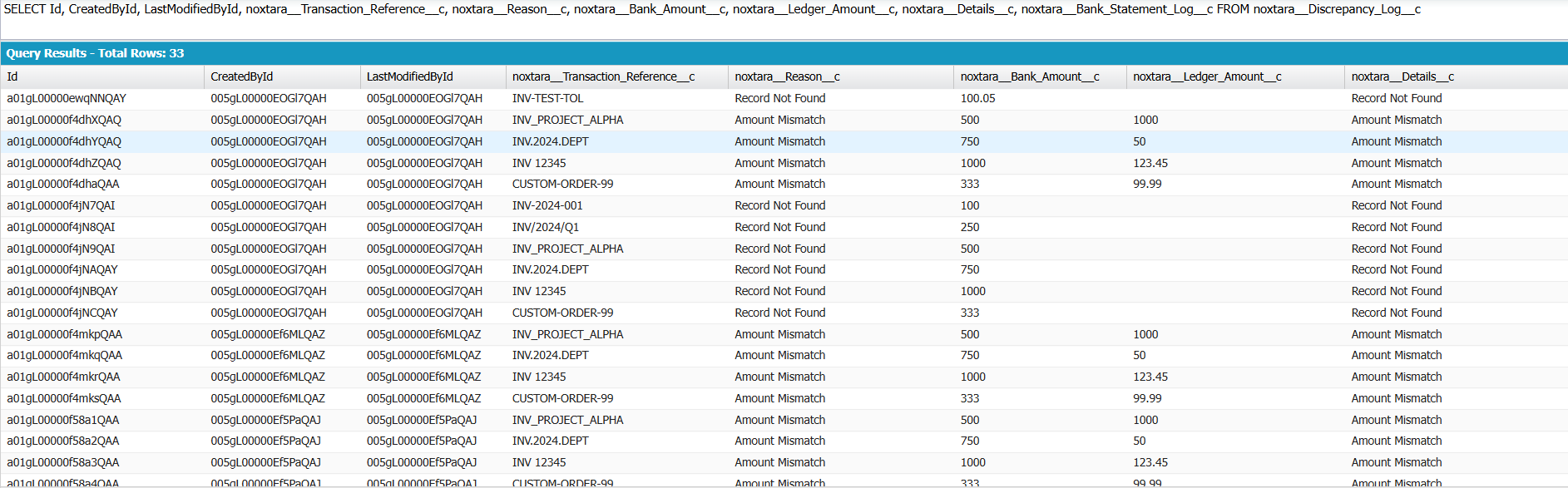Image resolution: width=1568 pixels, height=488 pixels.
Task: Click INV.2024.DEPT in row a01gL00000f4mkqQAA
Action: click(x=551, y=355)
